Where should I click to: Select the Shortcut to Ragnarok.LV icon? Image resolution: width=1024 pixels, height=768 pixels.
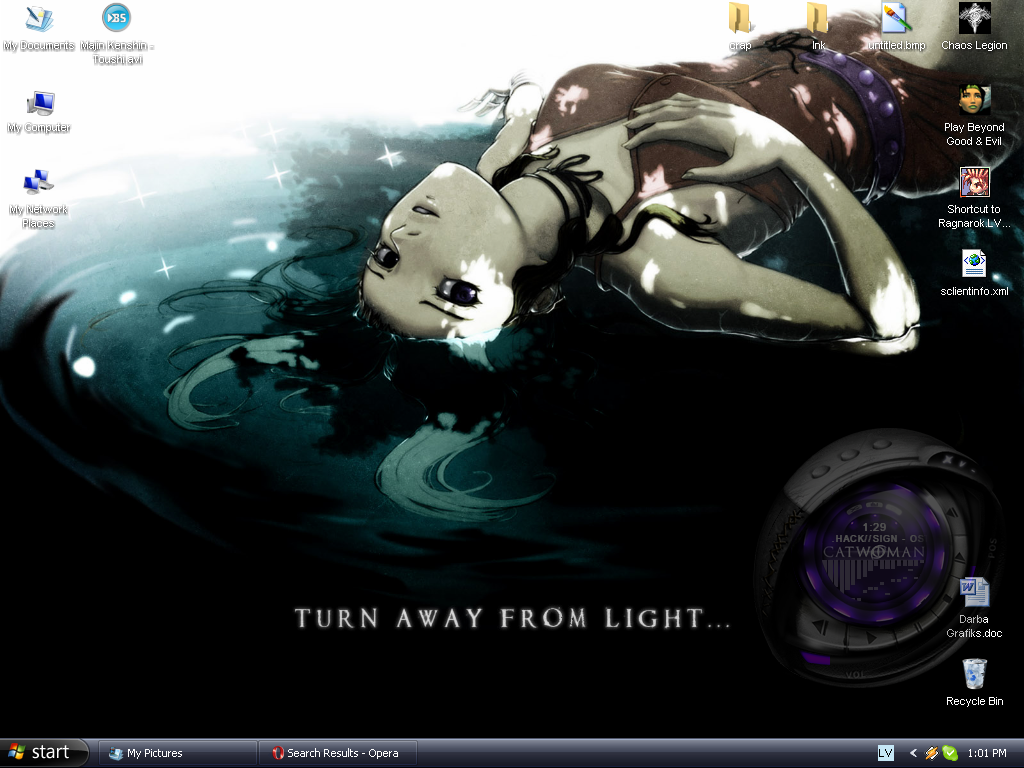click(x=974, y=199)
